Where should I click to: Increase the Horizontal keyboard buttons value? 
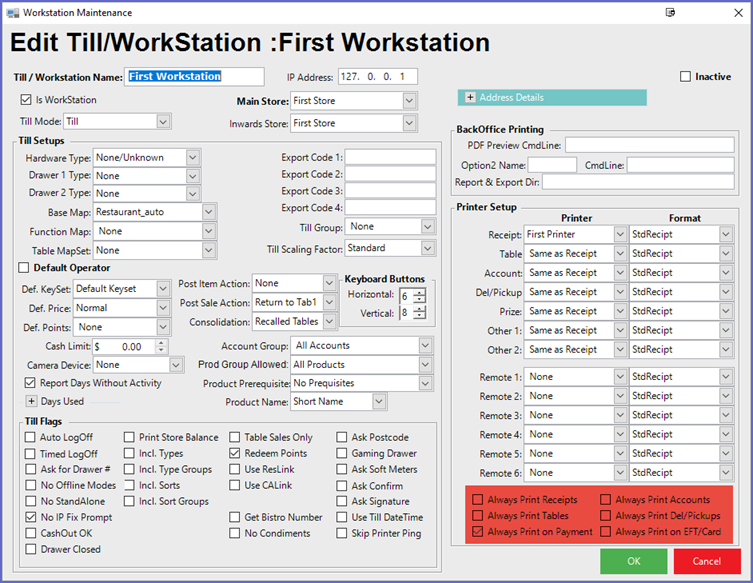[420, 291]
